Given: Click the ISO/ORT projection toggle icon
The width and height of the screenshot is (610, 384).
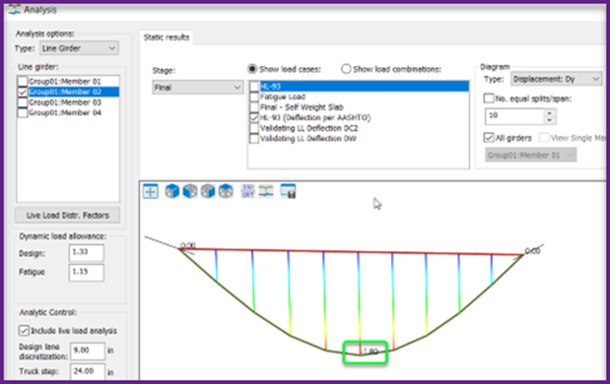Looking at the screenshot, I should 248,191.
